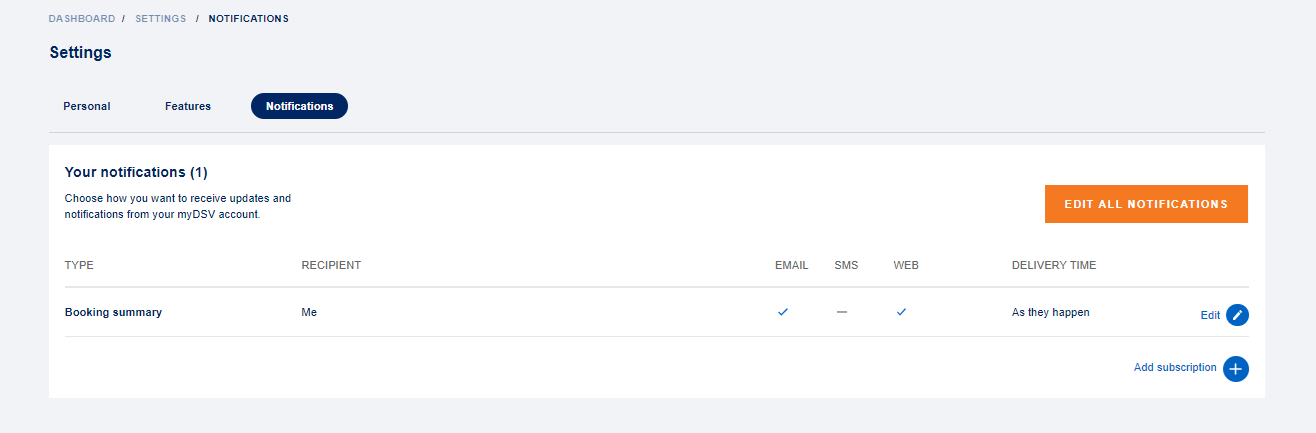
Task: Click the 'Me' recipient value
Action: pyautogui.click(x=309, y=312)
